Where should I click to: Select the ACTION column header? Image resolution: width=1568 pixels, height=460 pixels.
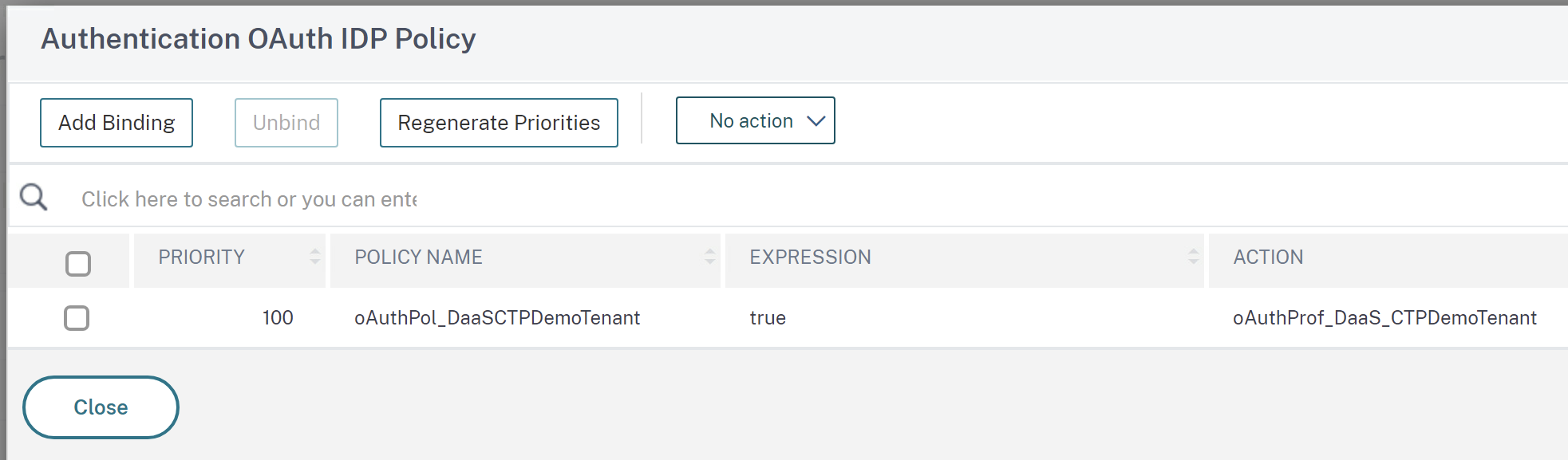pos(1266,258)
